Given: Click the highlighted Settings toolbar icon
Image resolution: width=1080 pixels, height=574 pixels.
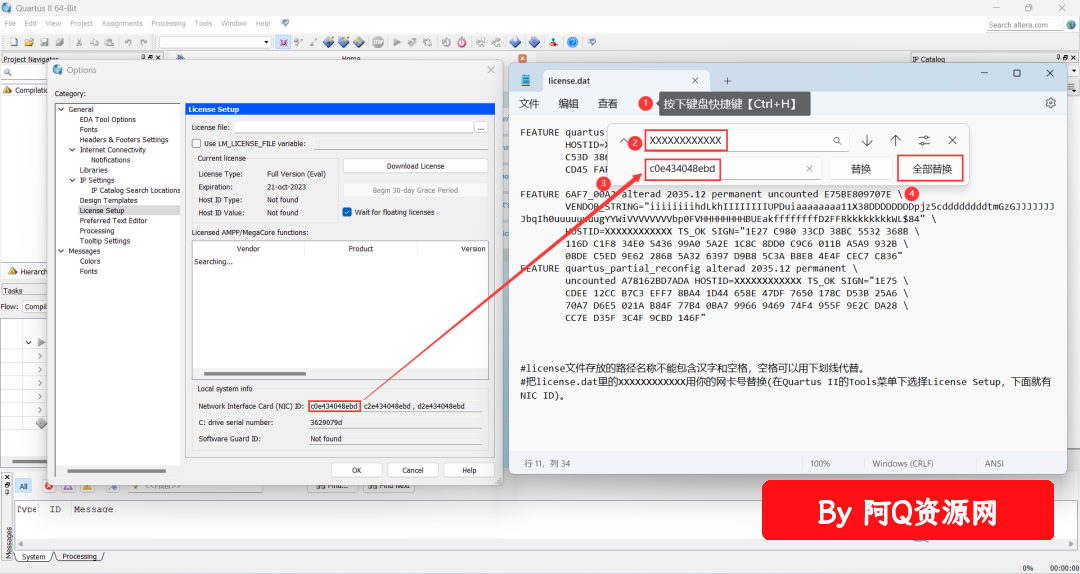Looking at the screenshot, I should point(283,42).
